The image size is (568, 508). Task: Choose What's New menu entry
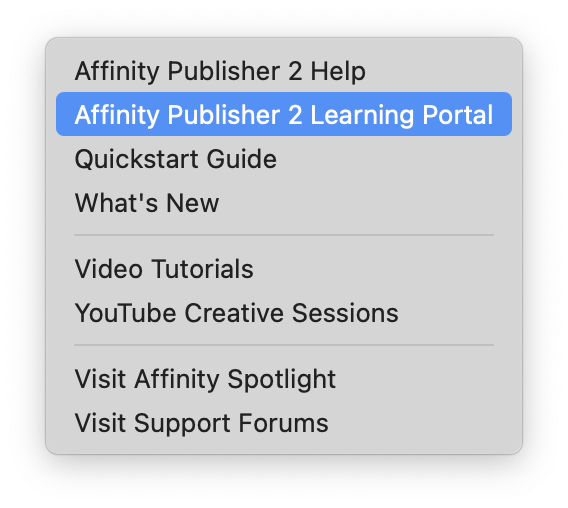click(284, 203)
